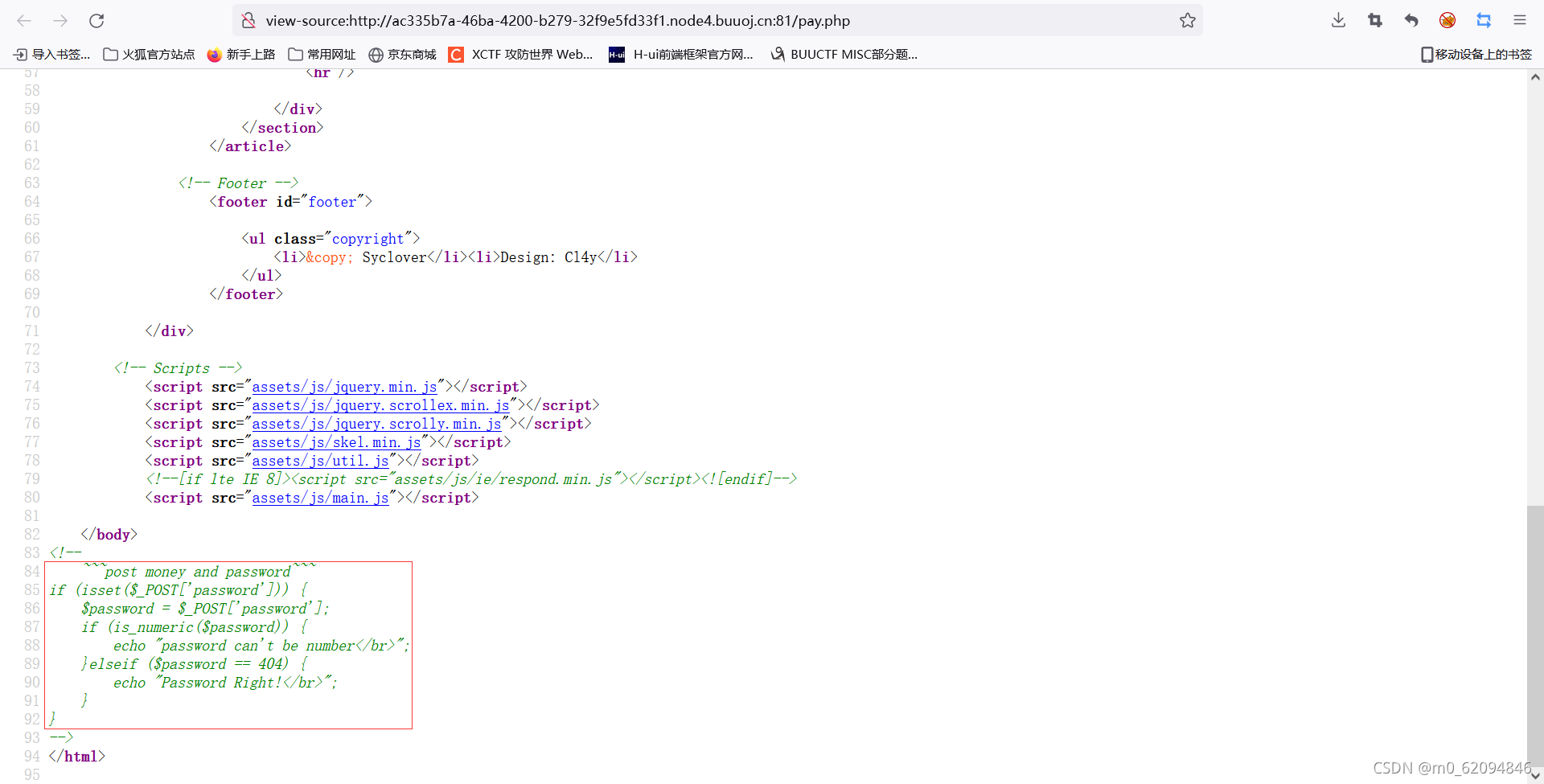
Task: Click the closing </section> tag
Action: pyautogui.click(x=282, y=128)
